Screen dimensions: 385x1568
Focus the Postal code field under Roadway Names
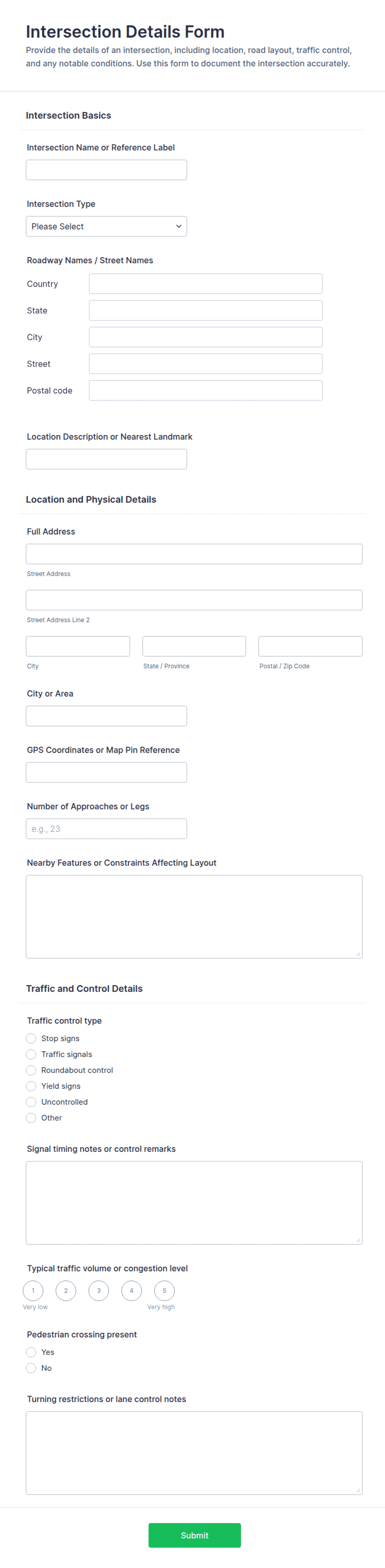click(205, 391)
